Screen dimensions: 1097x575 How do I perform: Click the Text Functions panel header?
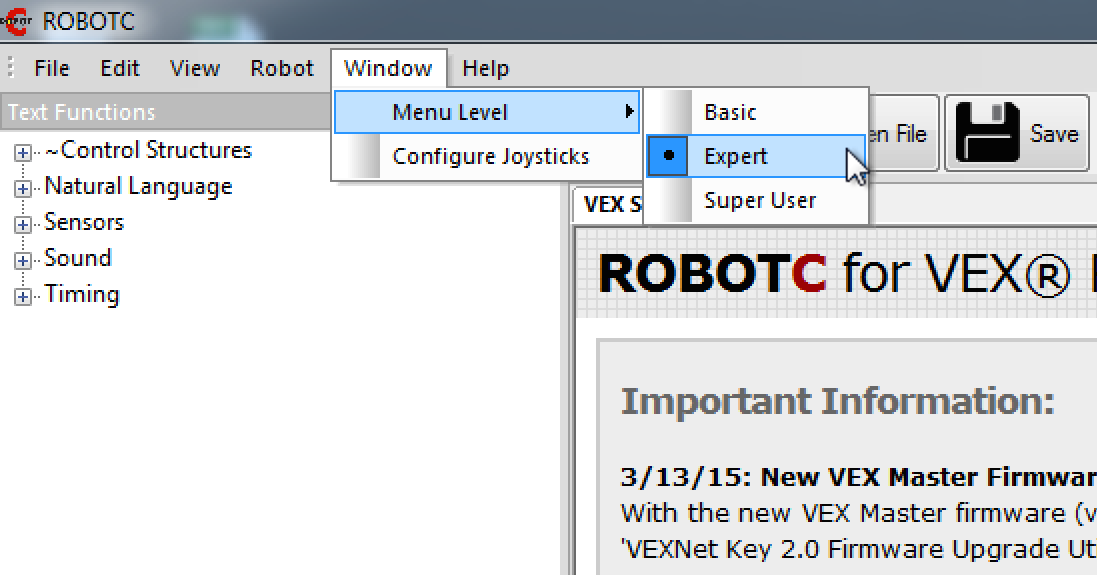coord(165,112)
